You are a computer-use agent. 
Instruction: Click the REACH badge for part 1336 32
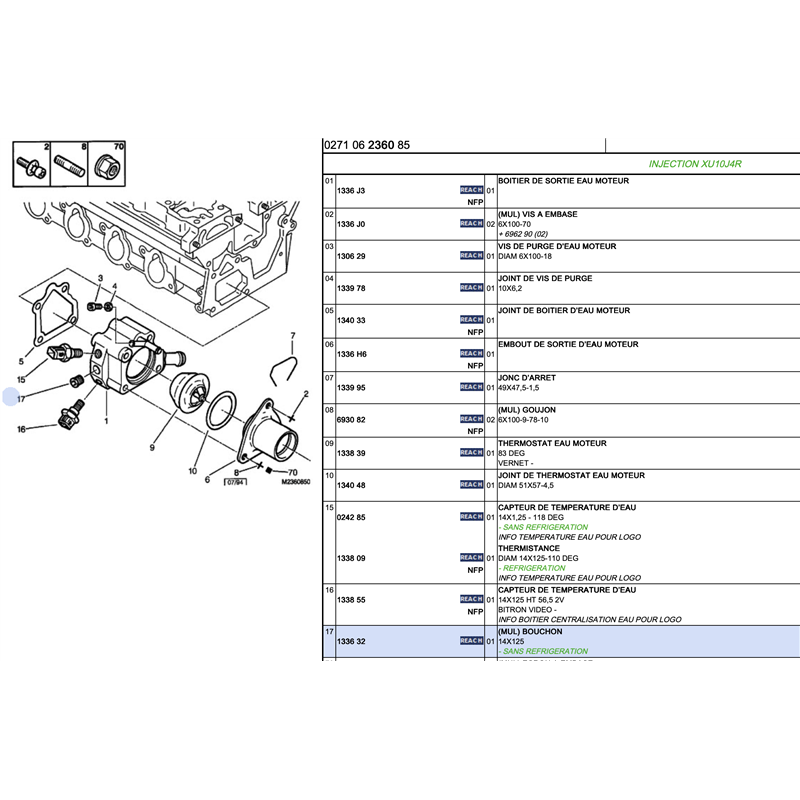471,640
